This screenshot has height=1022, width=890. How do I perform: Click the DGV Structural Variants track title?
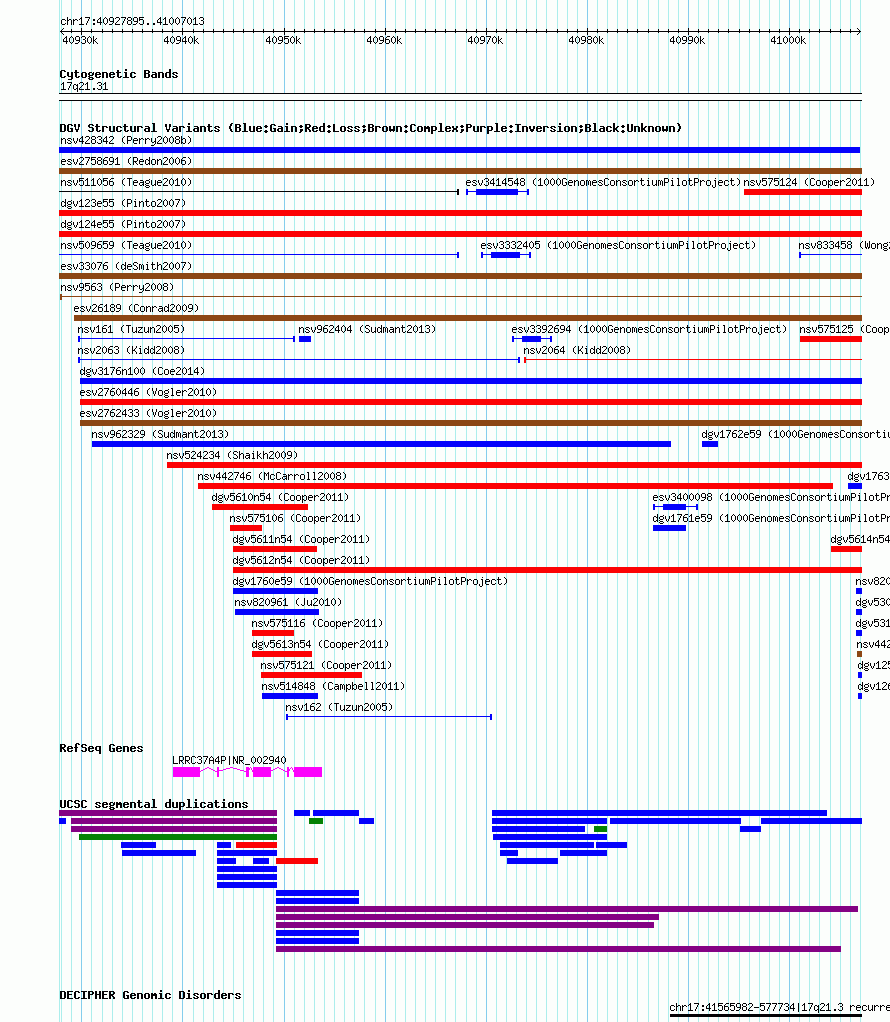[x=370, y=128]
